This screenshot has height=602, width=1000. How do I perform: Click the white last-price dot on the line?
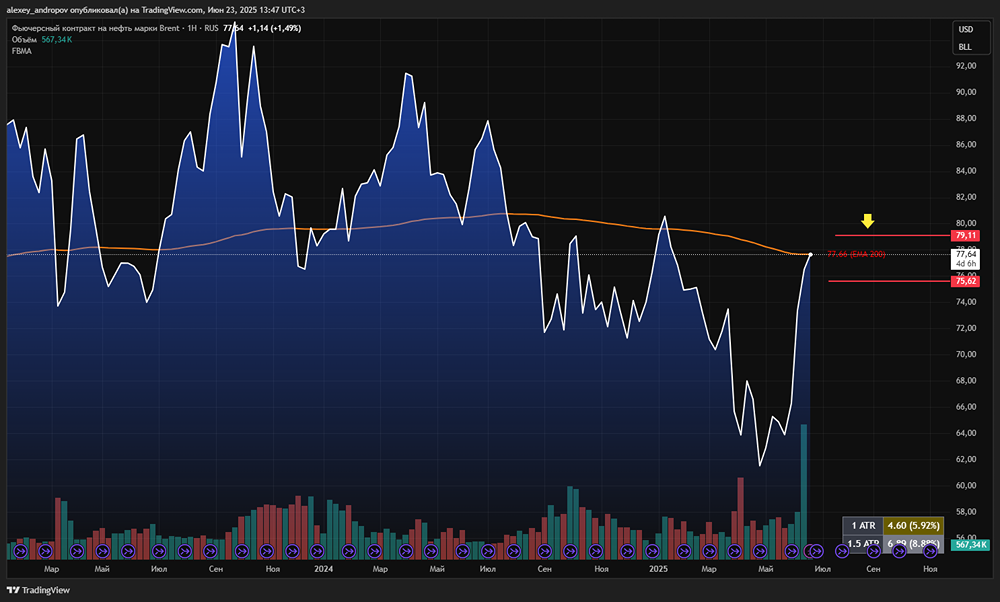coord(811,254)
